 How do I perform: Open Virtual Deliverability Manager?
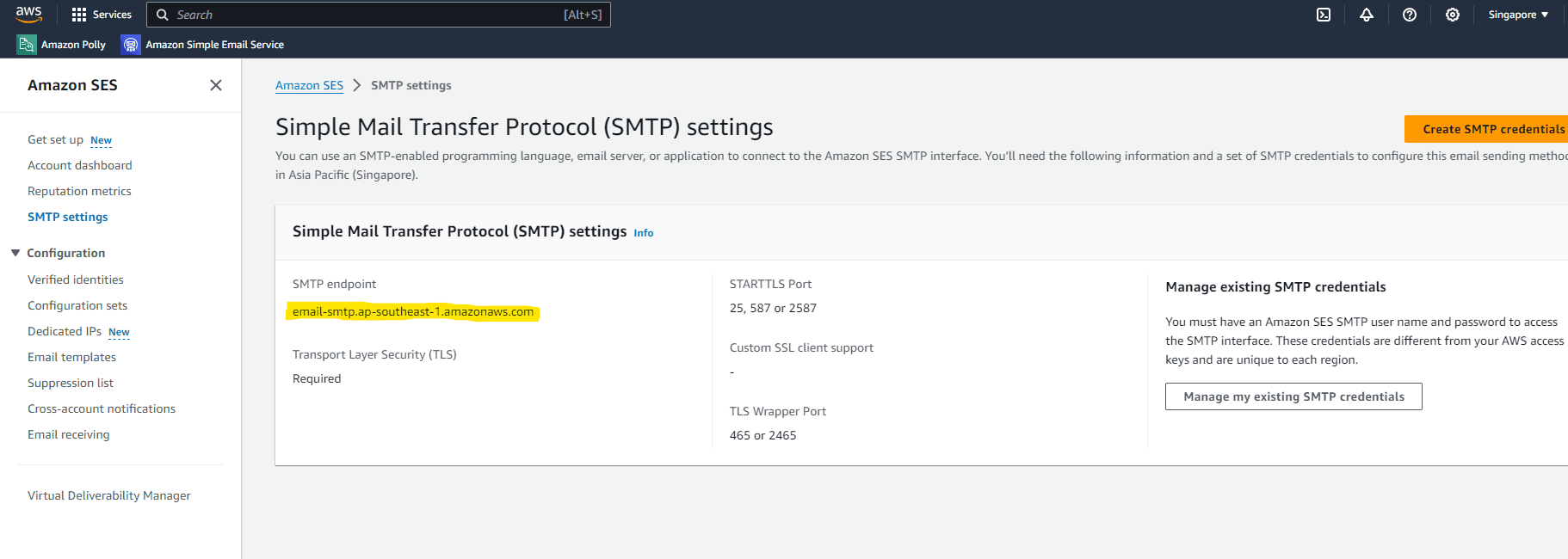(109, 495)
